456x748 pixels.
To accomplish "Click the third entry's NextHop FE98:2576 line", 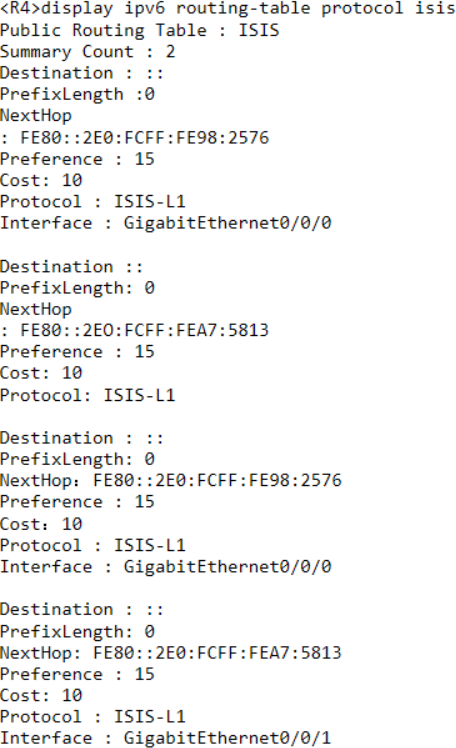I will pos(171,480).
